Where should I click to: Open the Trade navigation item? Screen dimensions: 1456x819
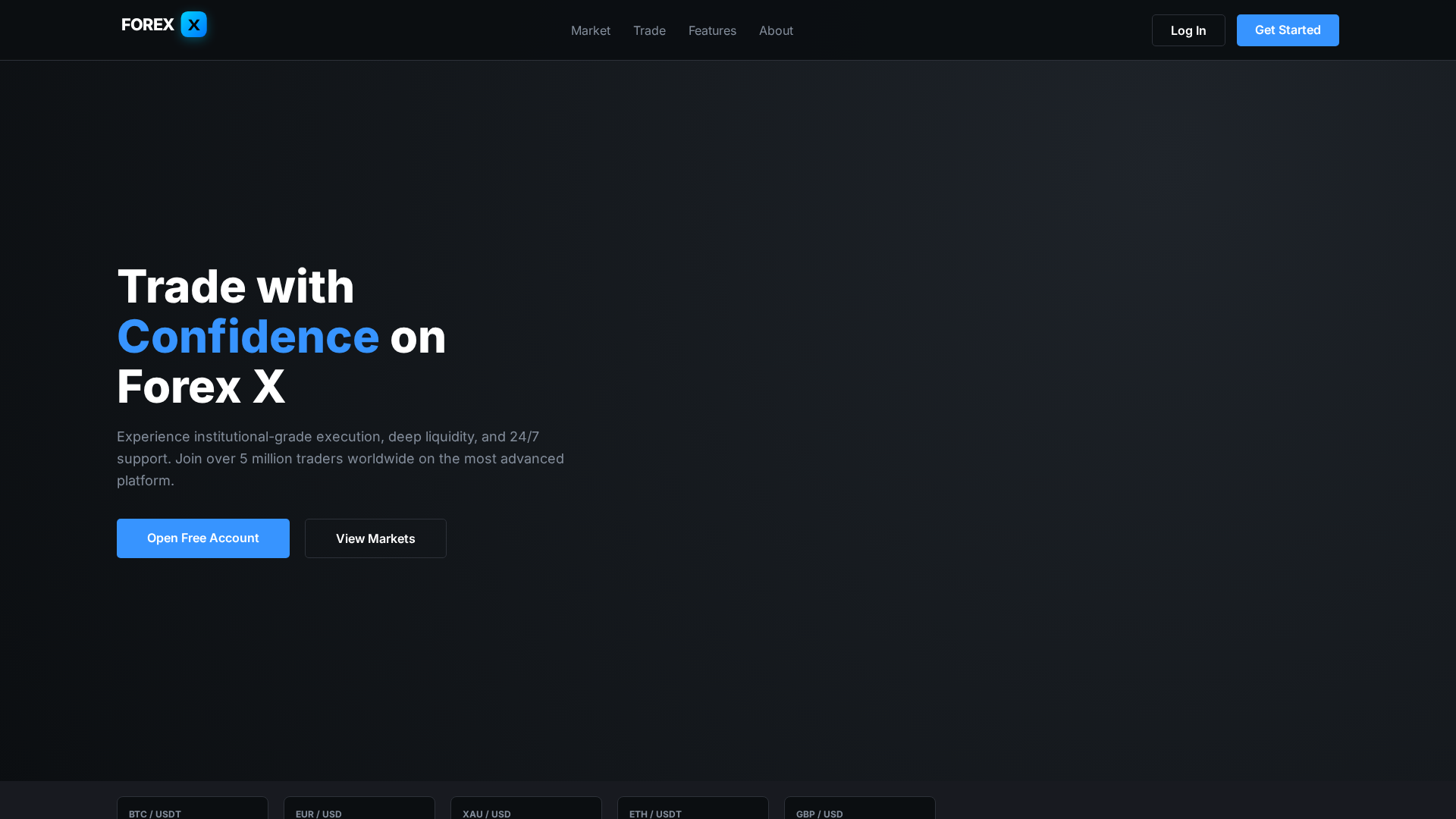click(x=649, y=30)
